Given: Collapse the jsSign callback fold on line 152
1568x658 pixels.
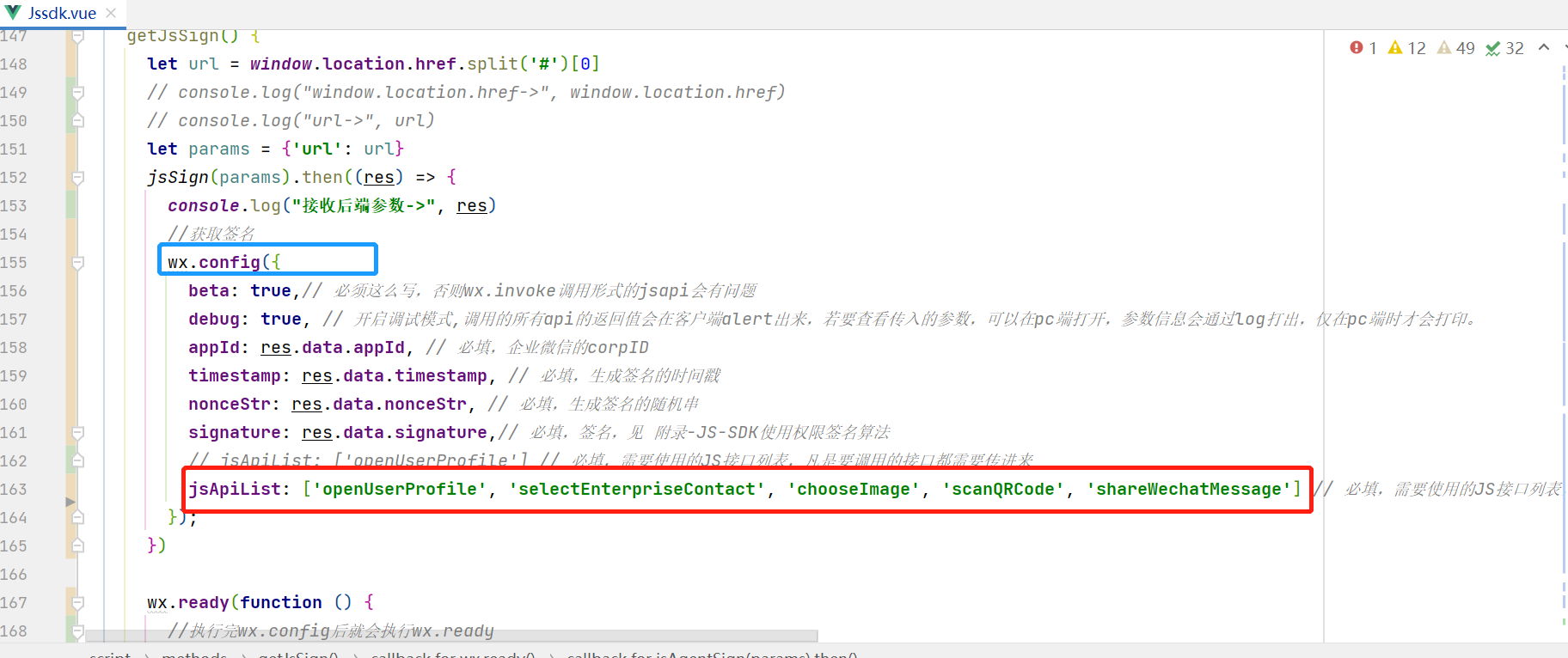Looking at the screenshot, I should tap(77, 177).
